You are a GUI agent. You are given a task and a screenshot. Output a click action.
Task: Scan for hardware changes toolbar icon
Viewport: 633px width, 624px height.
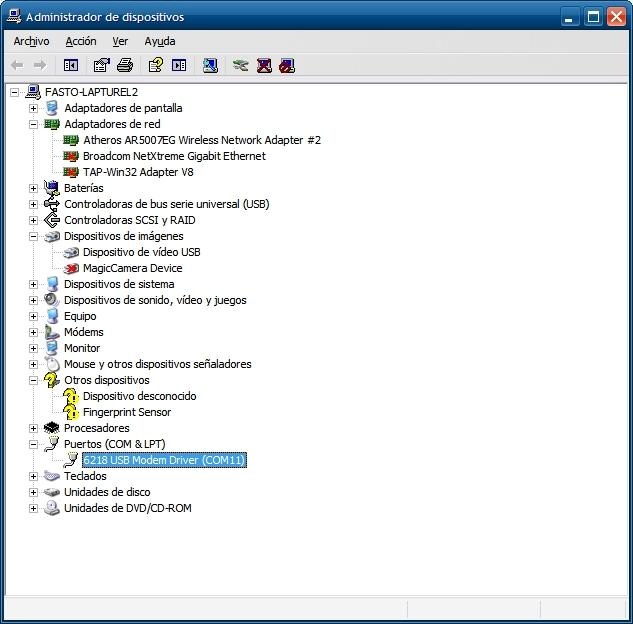pos(210,65)
